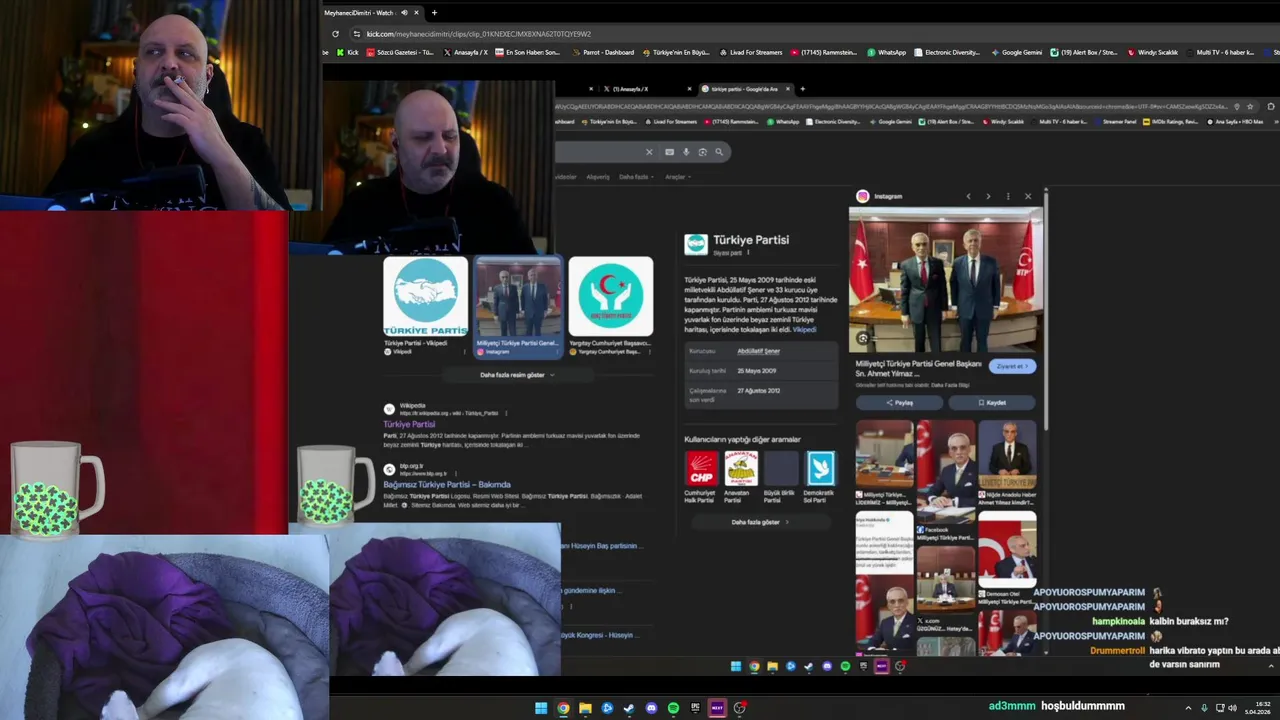Open Drummertroll chat username
1280x720 pixels.
(1116, 650)
